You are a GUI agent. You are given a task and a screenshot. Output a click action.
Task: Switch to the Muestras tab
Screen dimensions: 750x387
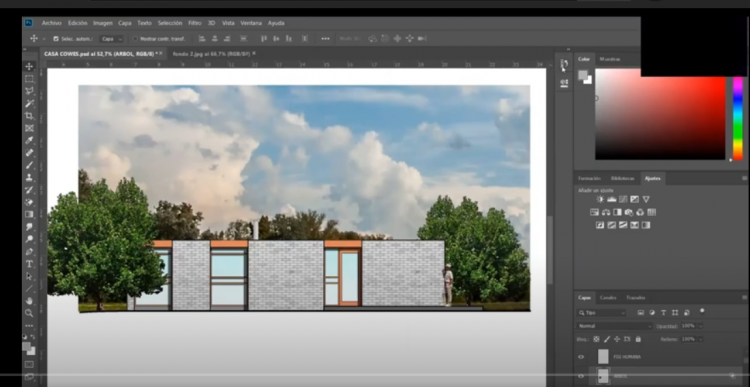click(x=610, y=59)
